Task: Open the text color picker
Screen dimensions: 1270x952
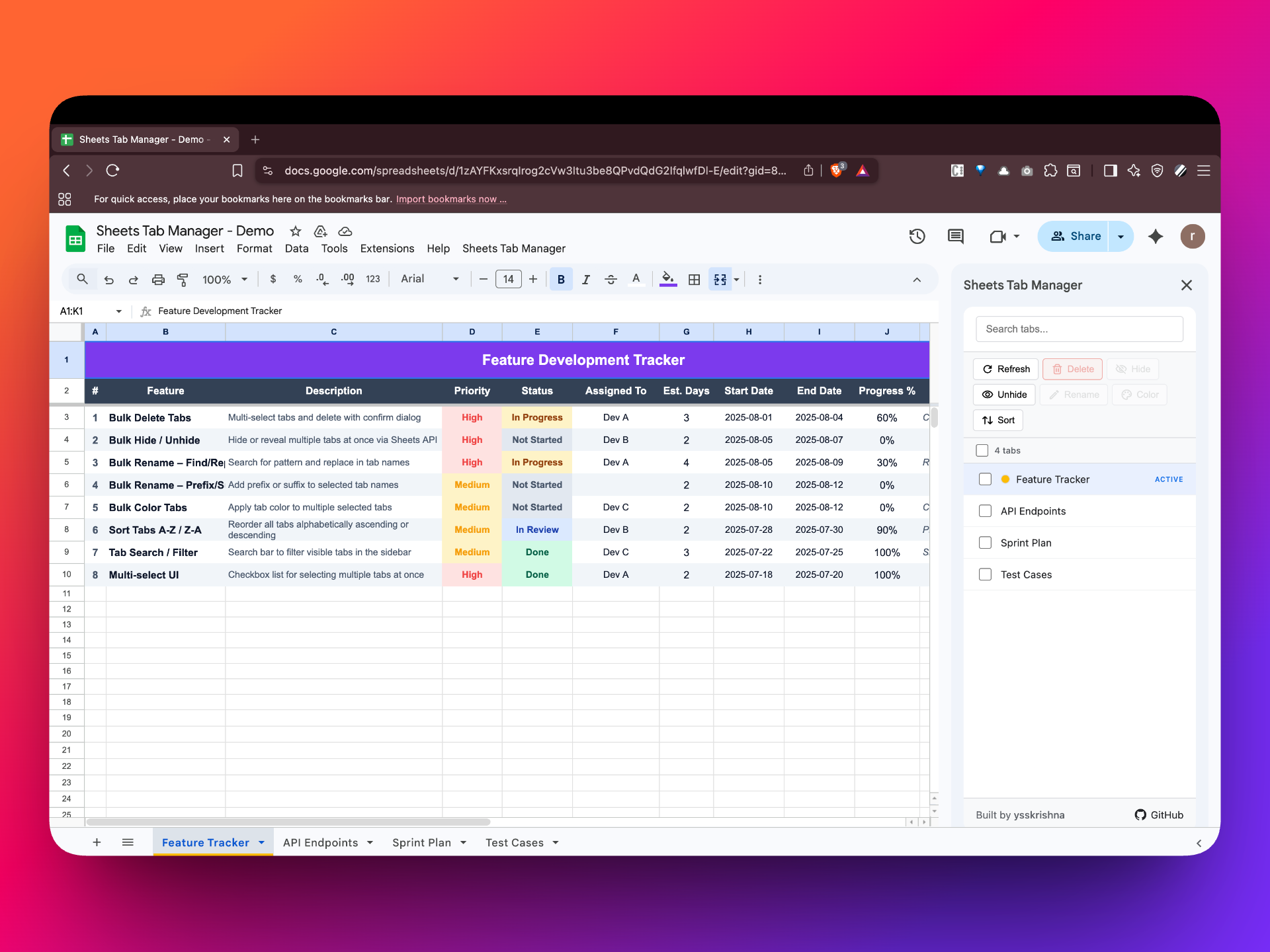Action: point(636,279)
